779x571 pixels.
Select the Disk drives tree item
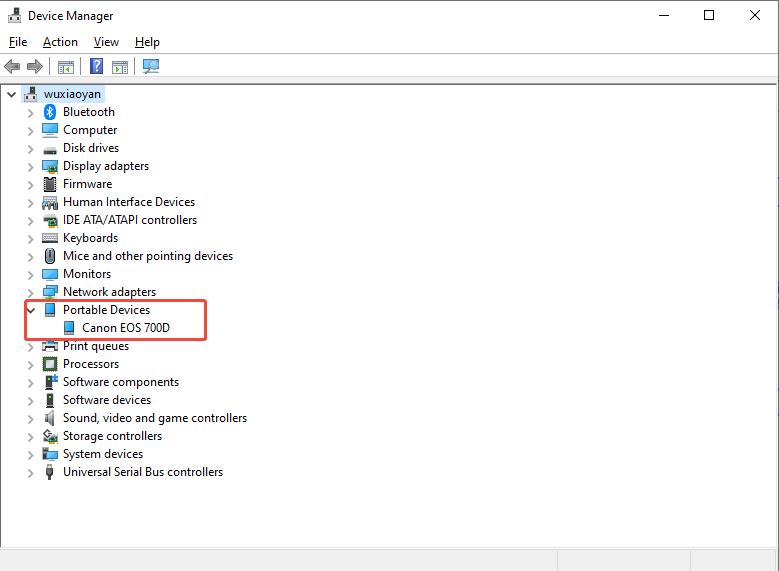click(x=91, y=148)
